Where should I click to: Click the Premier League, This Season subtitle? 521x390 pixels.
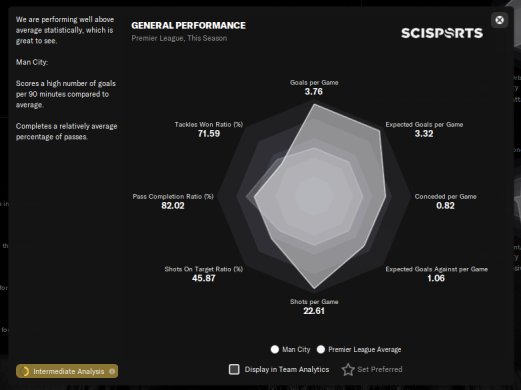tap(179, 38)
